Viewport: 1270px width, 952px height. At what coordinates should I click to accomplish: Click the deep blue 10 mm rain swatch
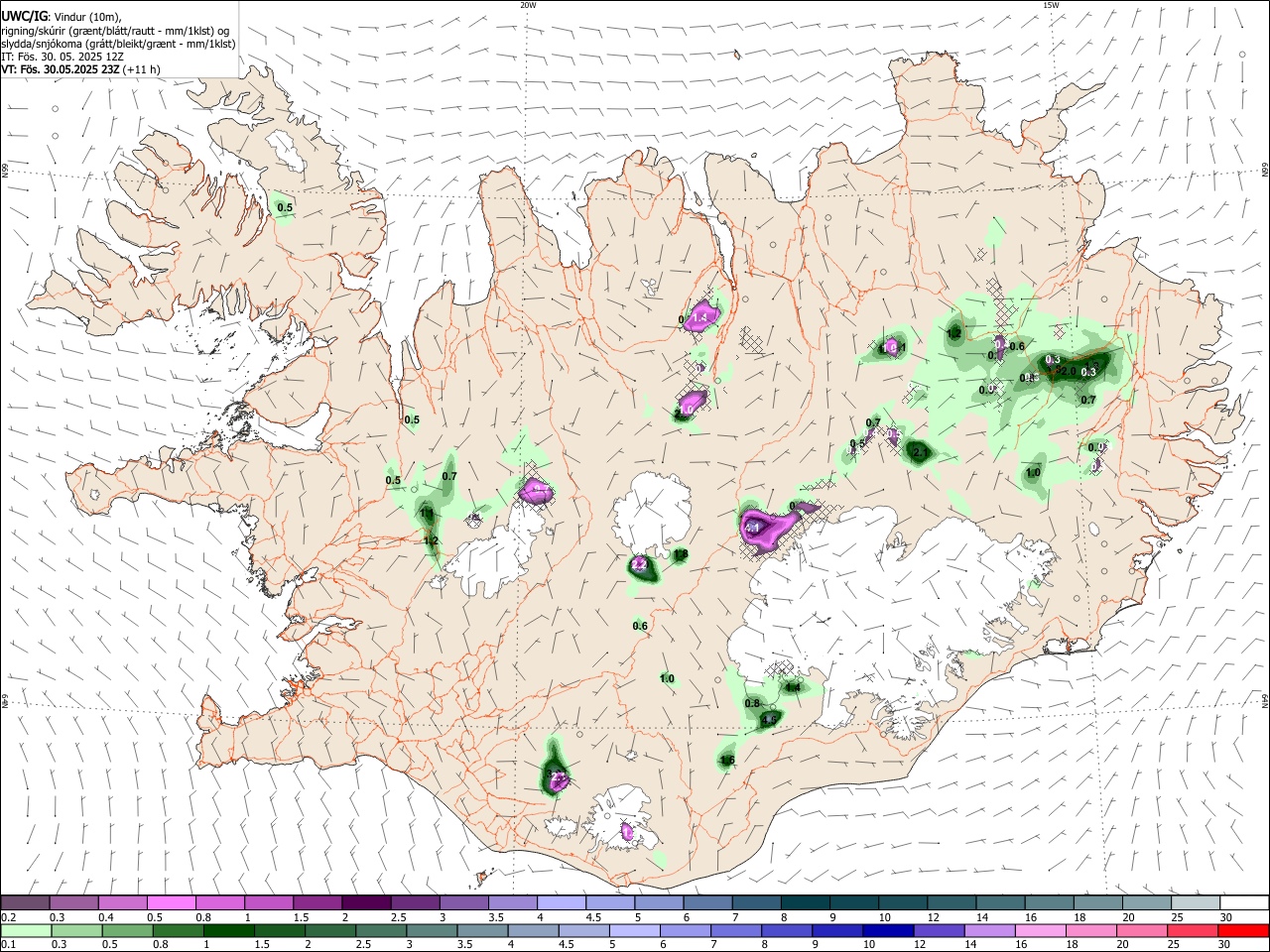point(886,930)
